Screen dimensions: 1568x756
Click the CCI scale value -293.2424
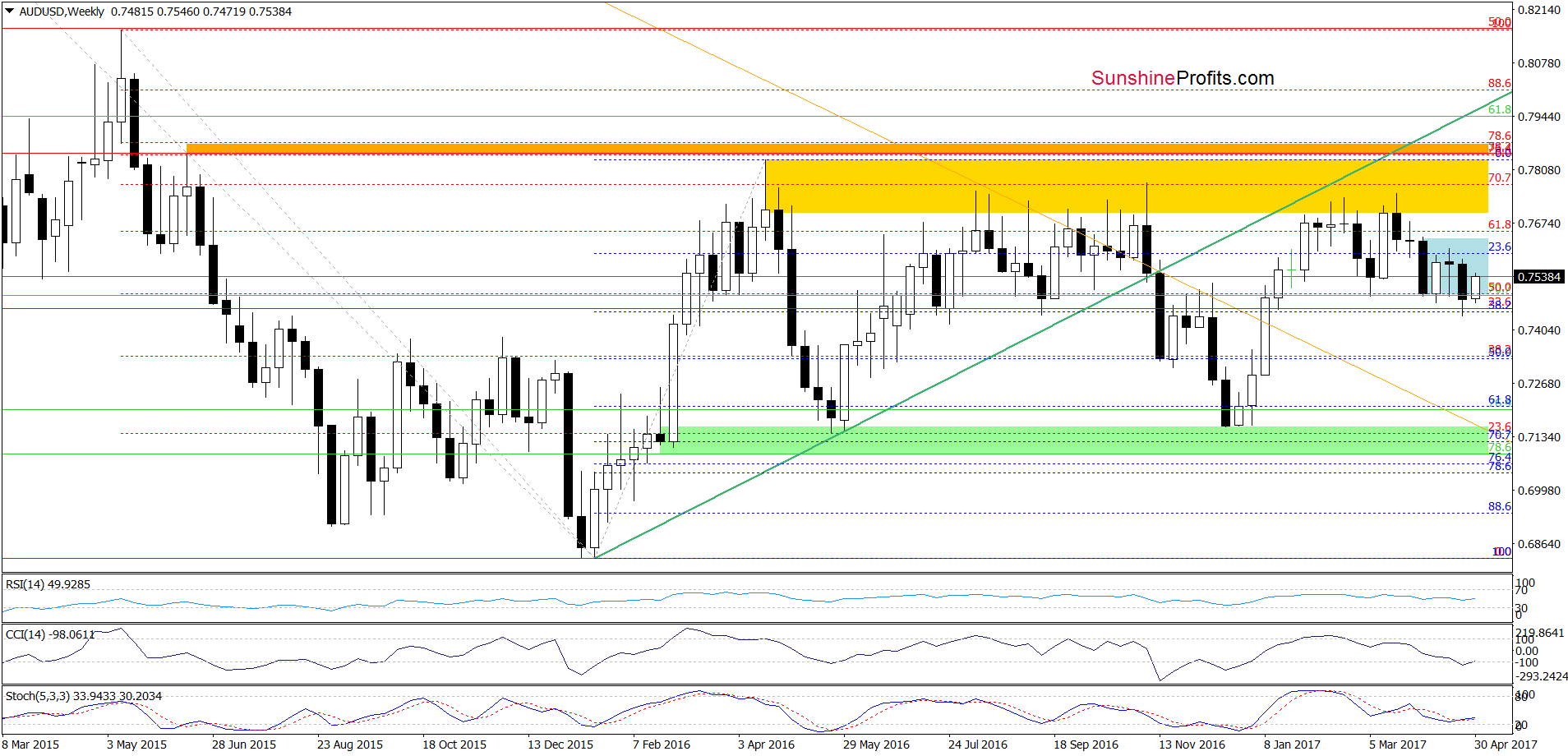click(1541, 676)
